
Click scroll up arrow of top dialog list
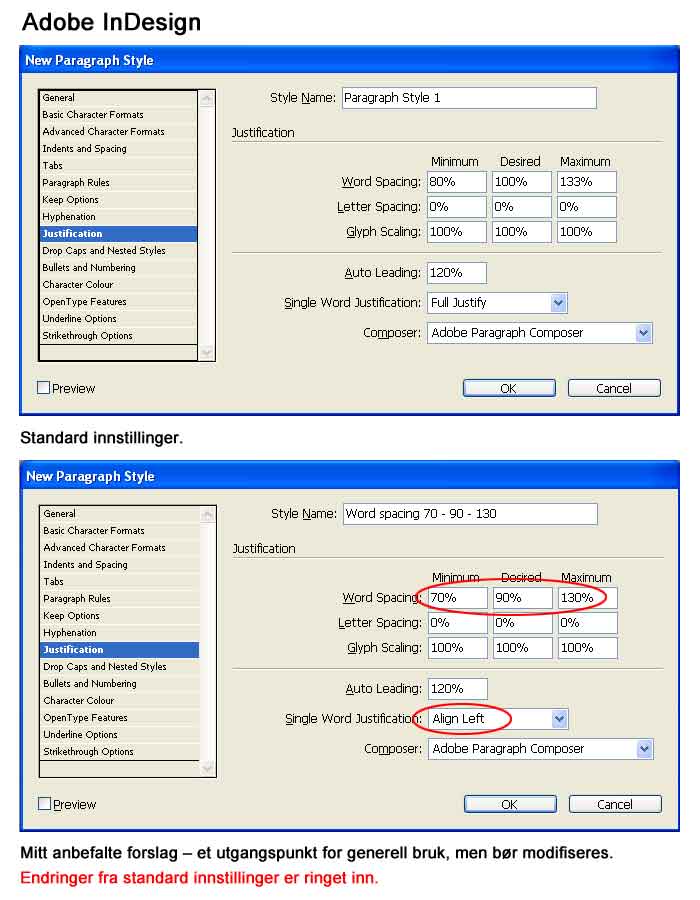coord(206,99)
